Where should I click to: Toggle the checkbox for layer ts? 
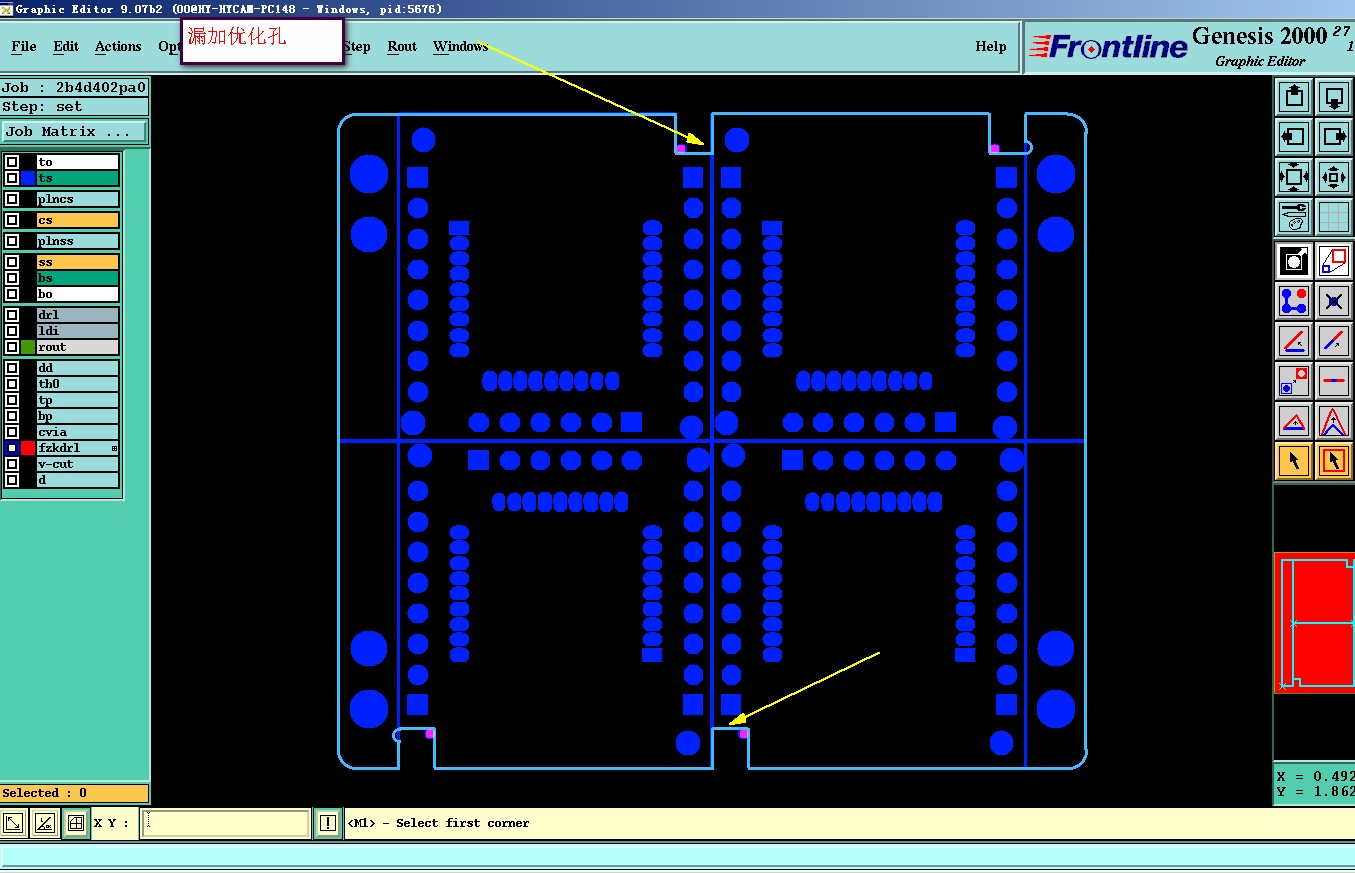[12, 178]
